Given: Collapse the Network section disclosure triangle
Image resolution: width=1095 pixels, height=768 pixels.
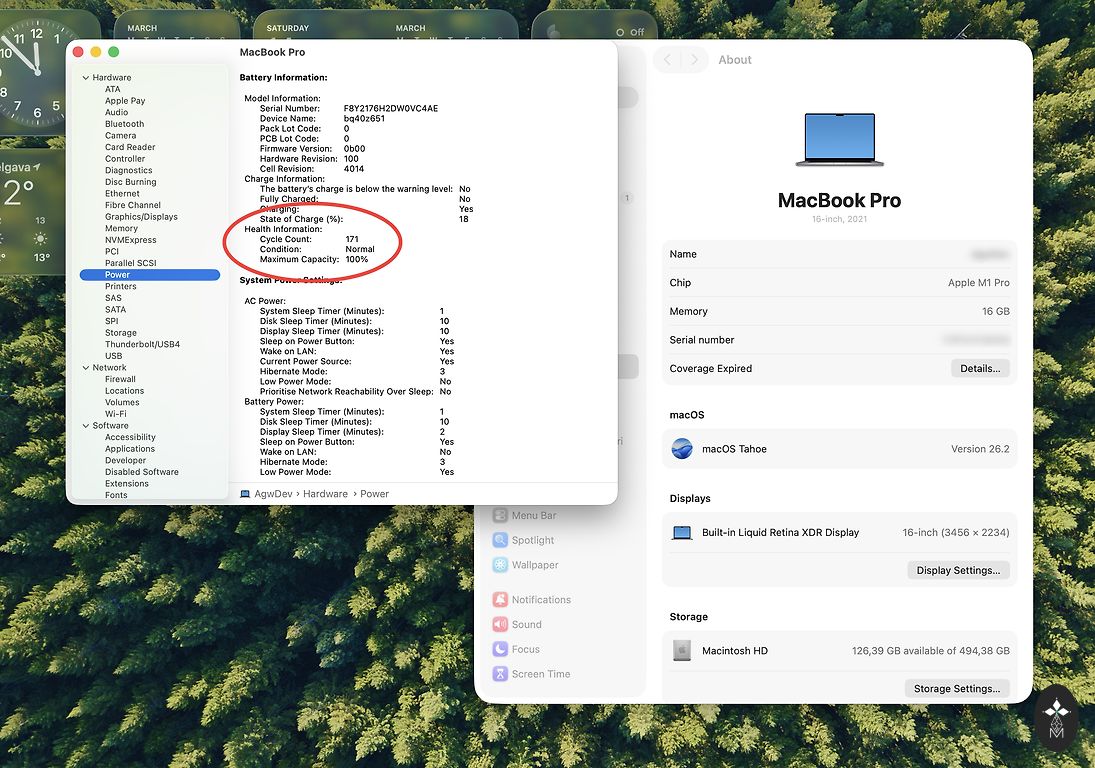Looking at the screenshot, I should [86, 368].
